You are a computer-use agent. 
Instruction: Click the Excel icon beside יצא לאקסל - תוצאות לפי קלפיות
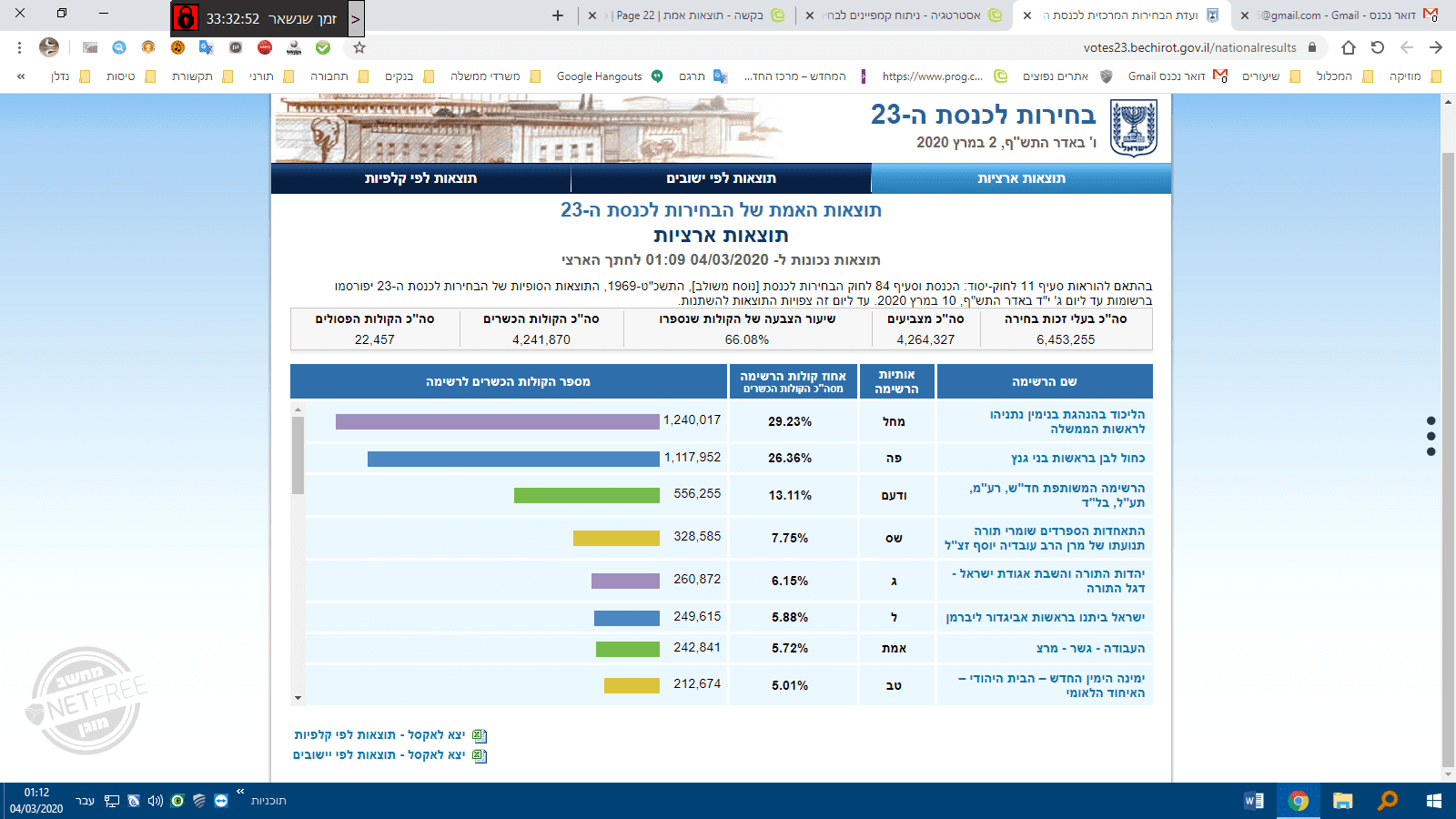tap(480, 735)
